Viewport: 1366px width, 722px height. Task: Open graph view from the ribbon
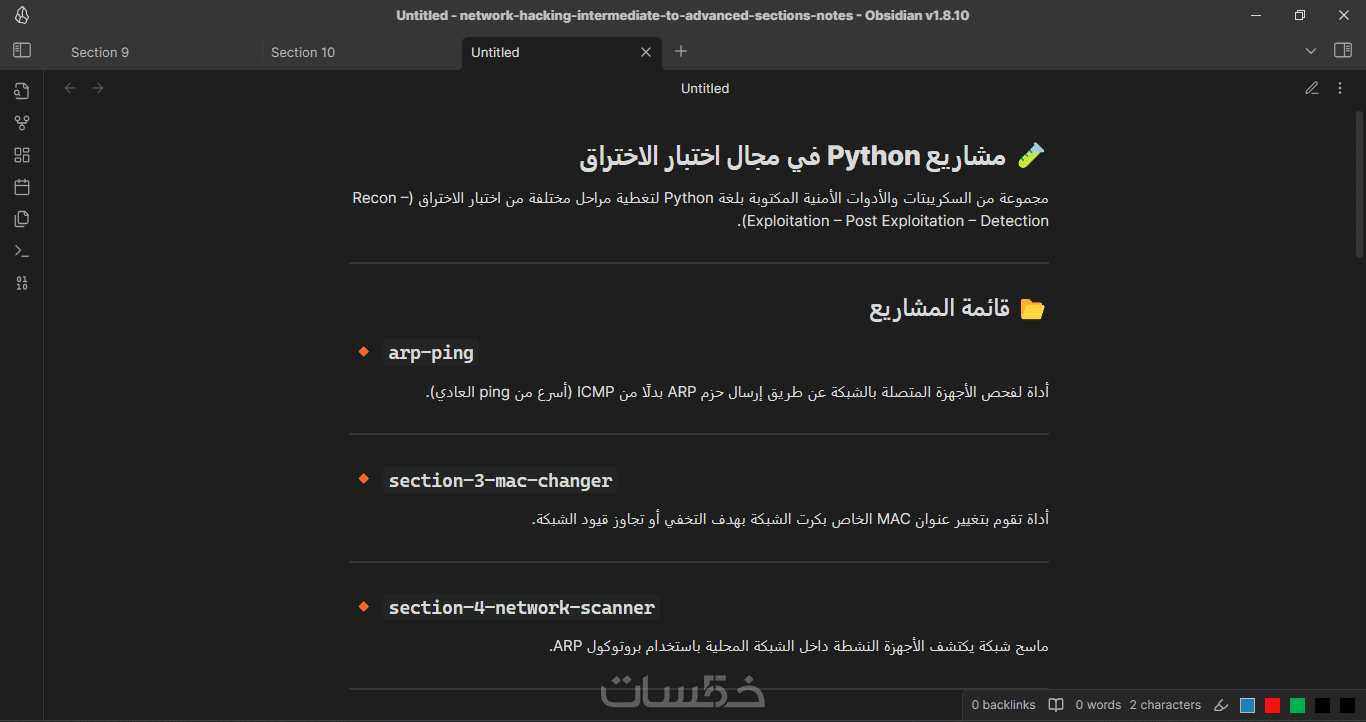[x=22, y=123]
